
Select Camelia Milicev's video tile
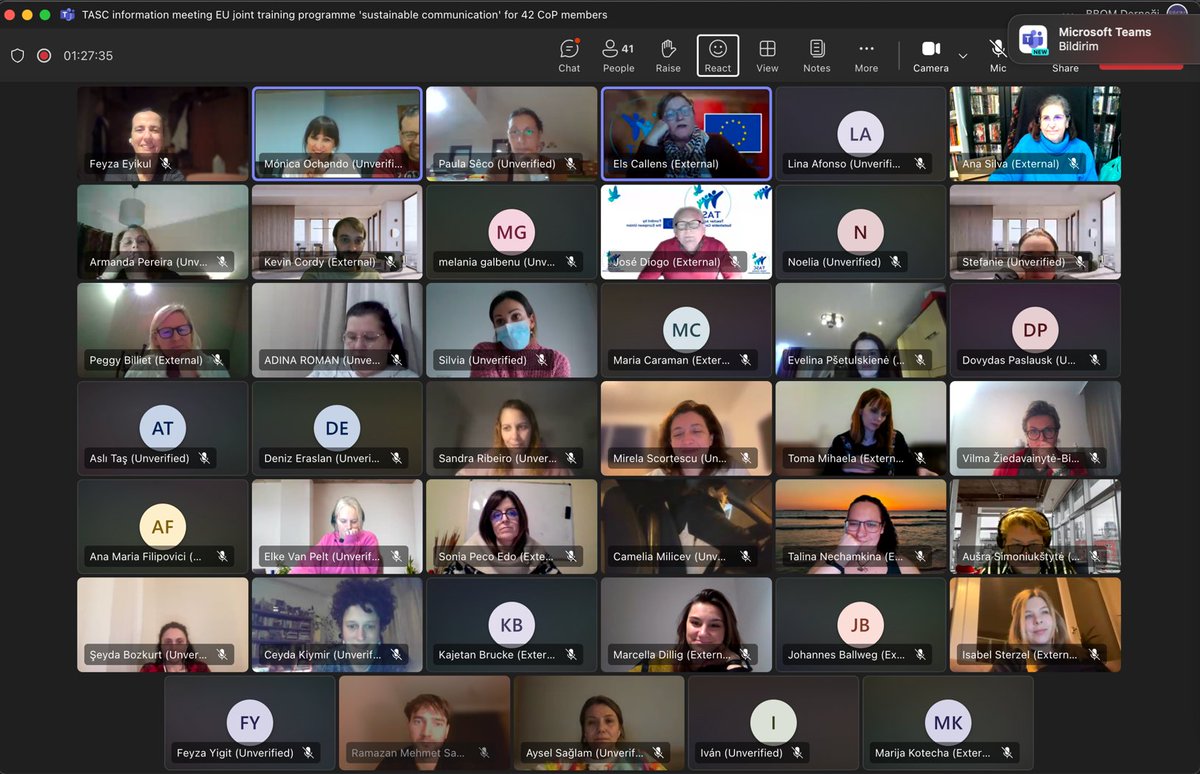[686, 527]
